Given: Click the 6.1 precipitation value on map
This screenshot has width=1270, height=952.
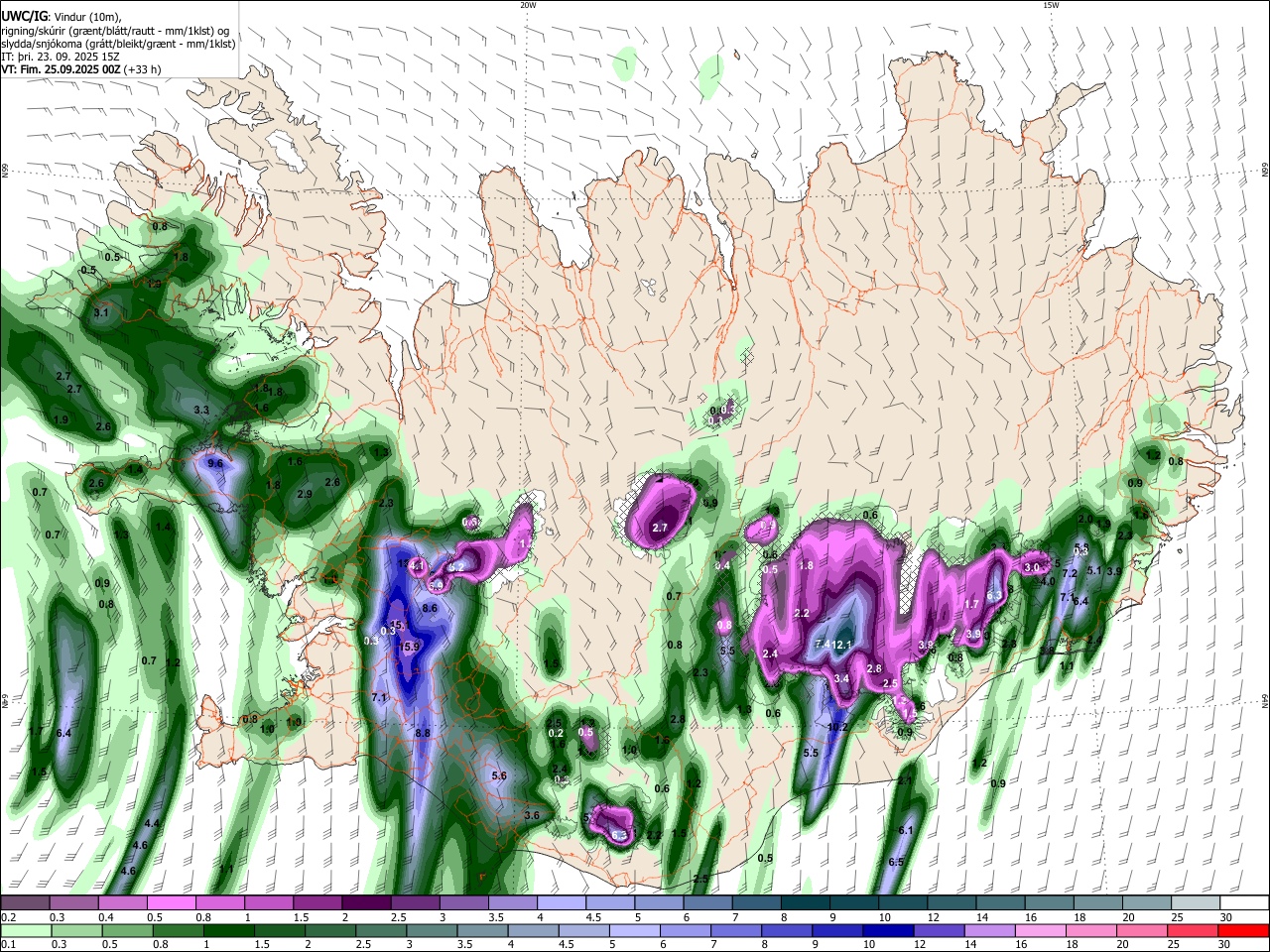Looking at the screenshot, I should 905,830.
